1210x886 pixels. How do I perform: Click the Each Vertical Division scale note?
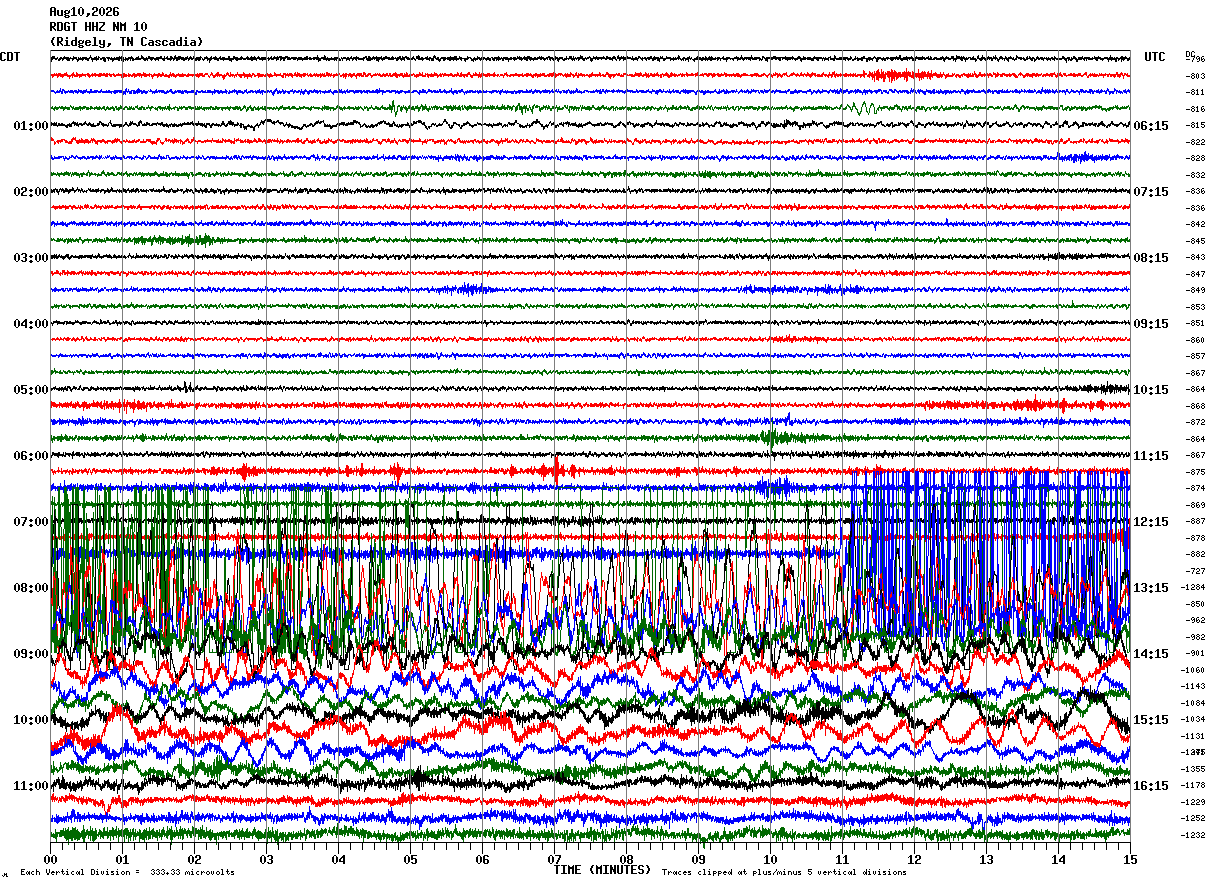128,872
